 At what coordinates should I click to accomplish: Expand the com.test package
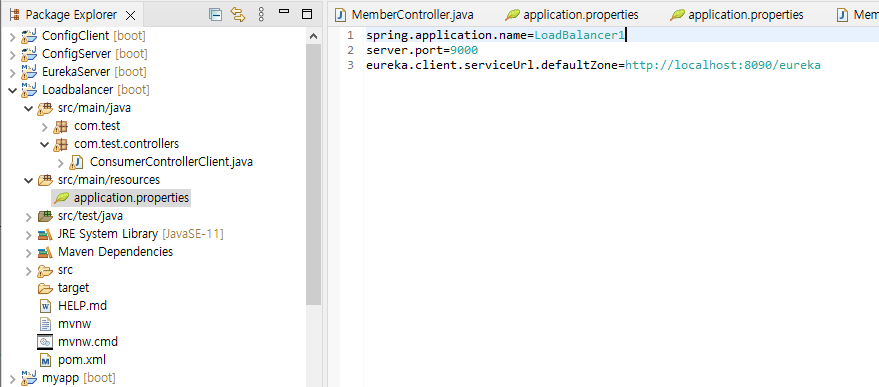[45, 126]
